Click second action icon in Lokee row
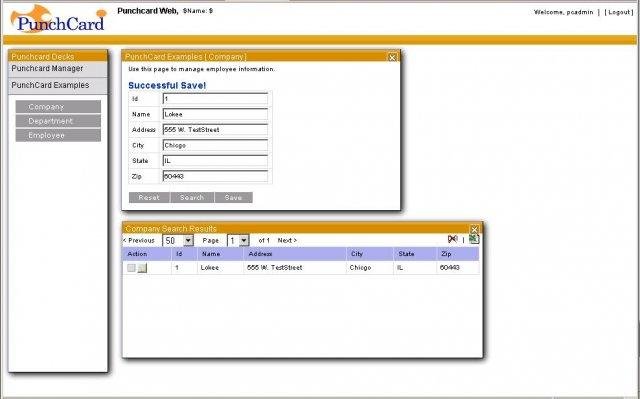This screenshot has height=399, width=640. click(x=142, y=268)
